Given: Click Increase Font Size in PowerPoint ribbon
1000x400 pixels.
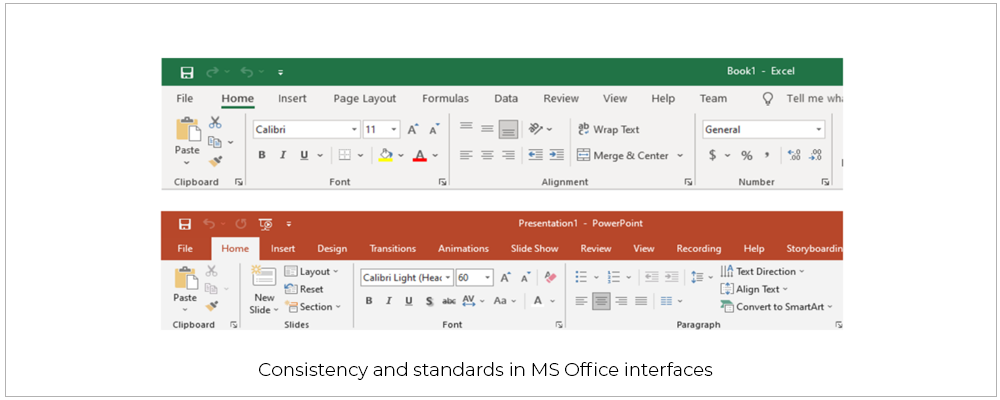Looking at the screenshot, I should tap(506, 278).
